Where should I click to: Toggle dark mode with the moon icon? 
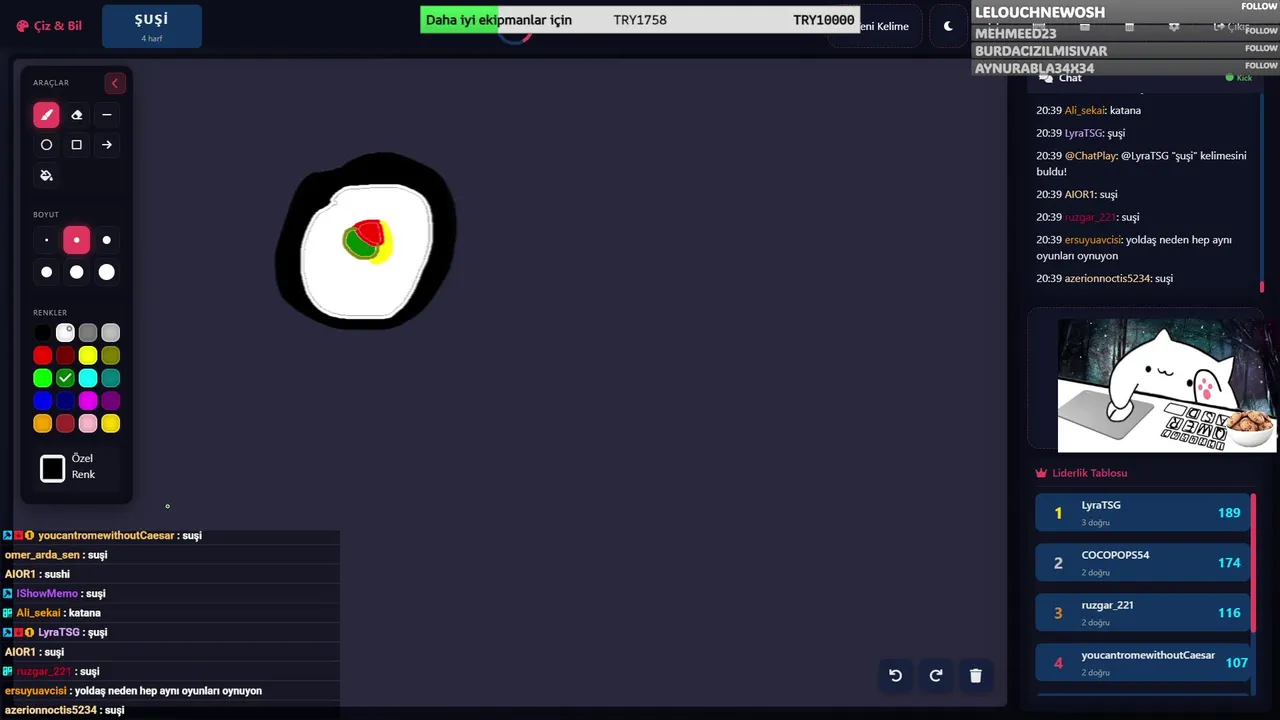coord(948,26)
